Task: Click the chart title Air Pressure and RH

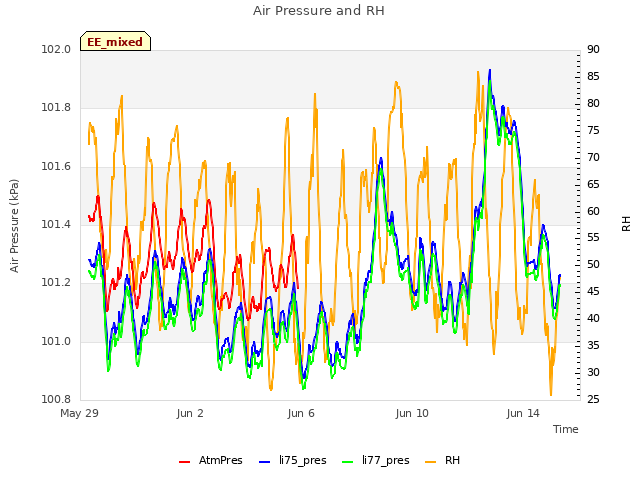Action: point(319,10)
